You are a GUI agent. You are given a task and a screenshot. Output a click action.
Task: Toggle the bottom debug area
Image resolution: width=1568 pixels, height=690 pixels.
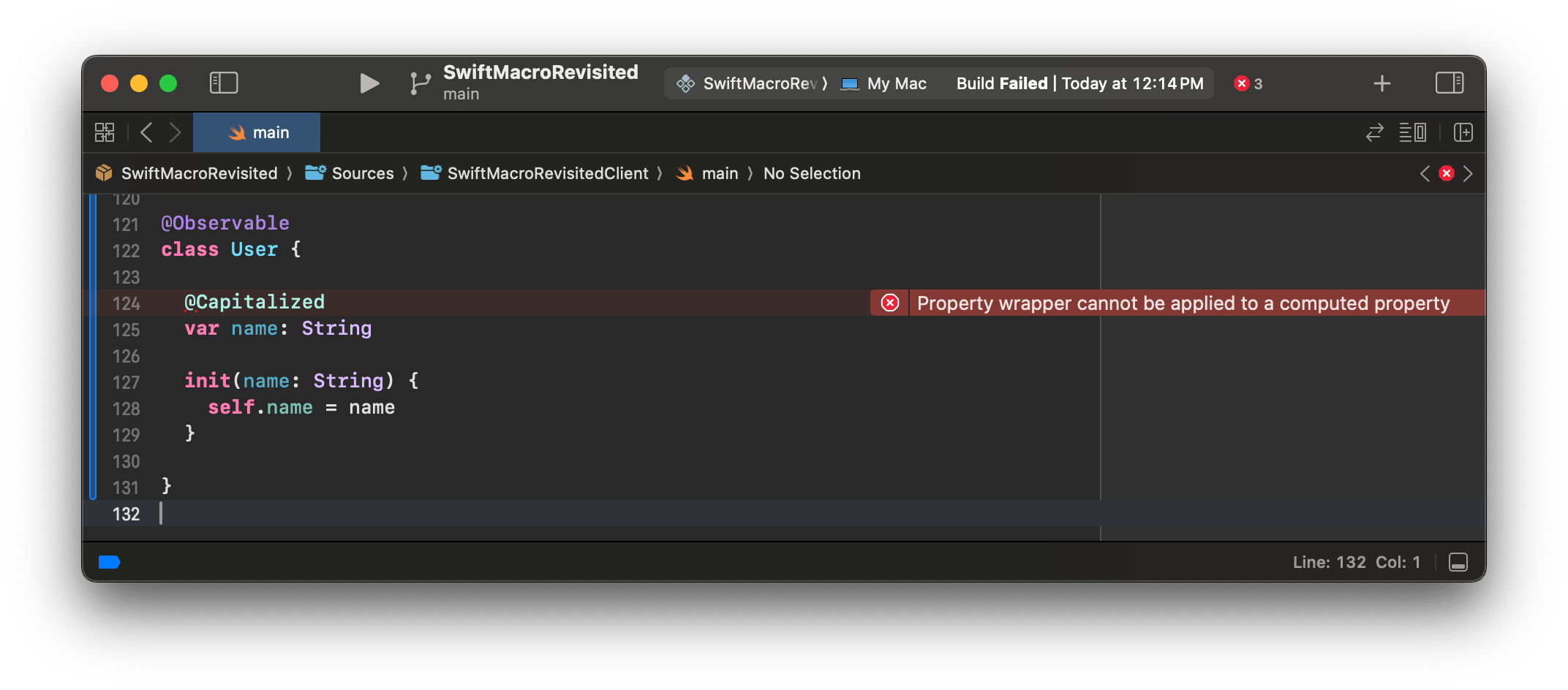pyautogui.click(x=1458, y=562)
